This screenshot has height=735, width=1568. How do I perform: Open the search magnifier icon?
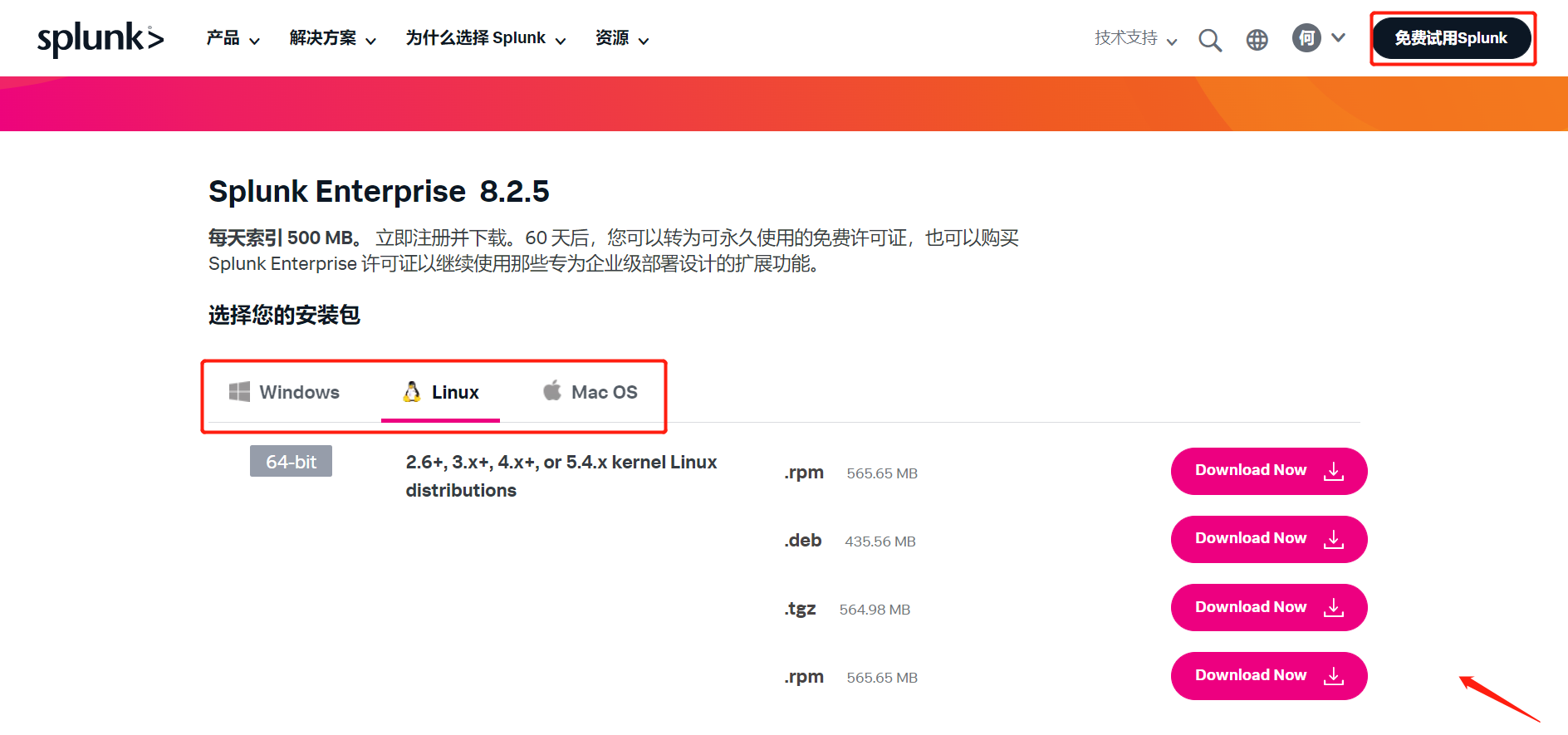(1210, 40)
